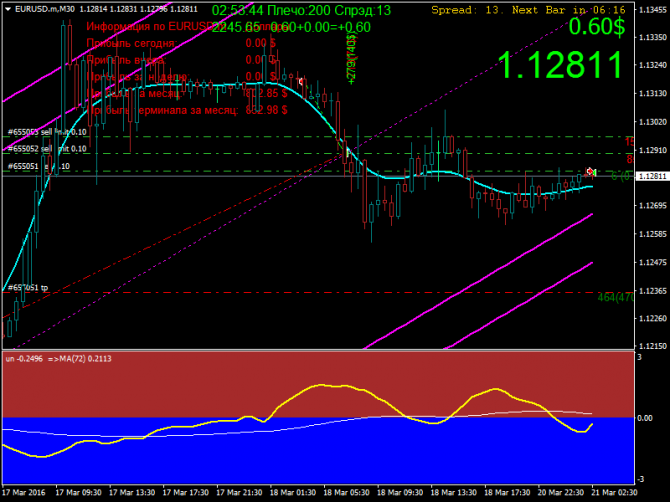Click the 1.13020 price scale value
This screenshot has height=502, width=670.
pos(652,122)
